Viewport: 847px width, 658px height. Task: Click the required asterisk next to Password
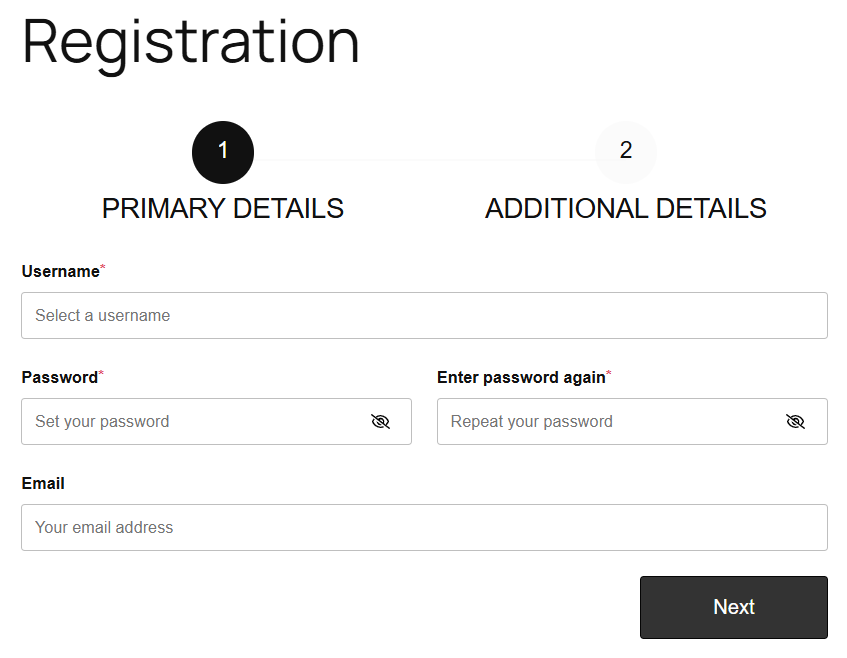tap(101, 374)
